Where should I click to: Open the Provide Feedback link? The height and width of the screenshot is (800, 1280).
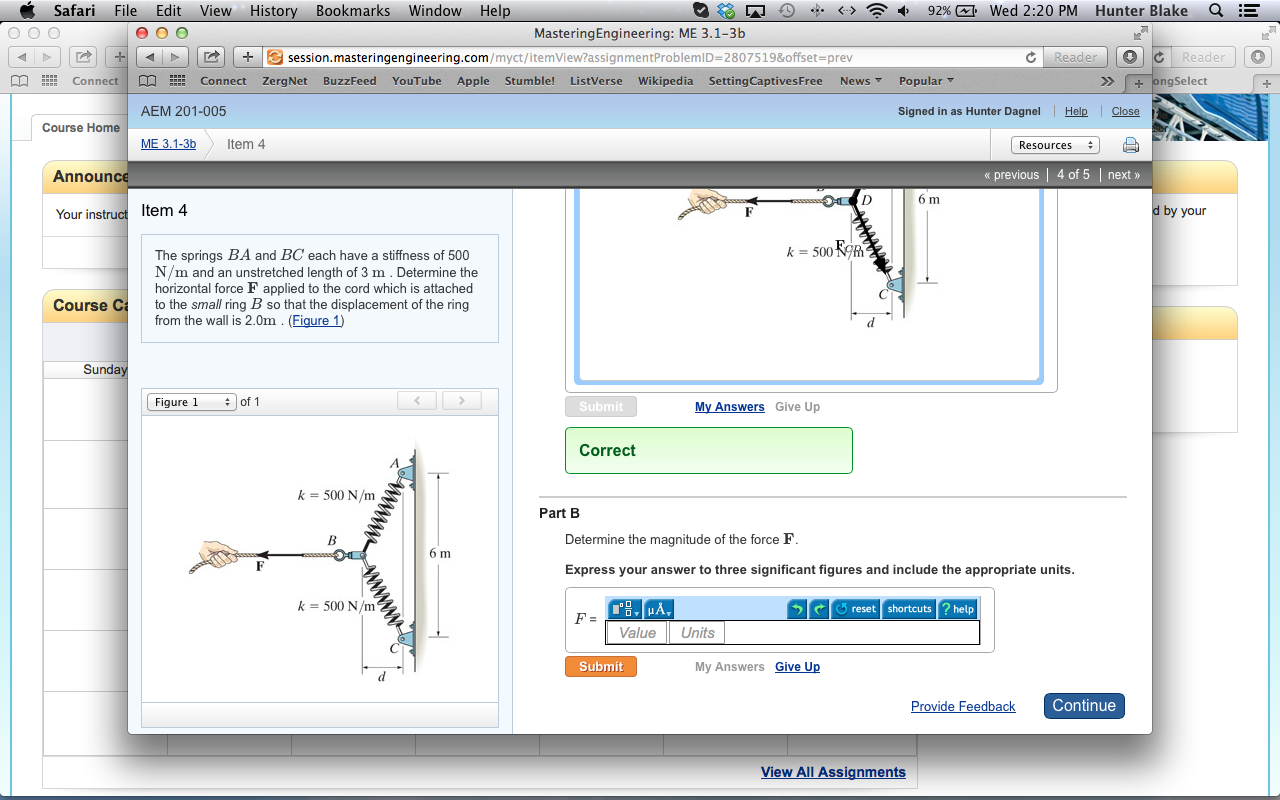963,707
